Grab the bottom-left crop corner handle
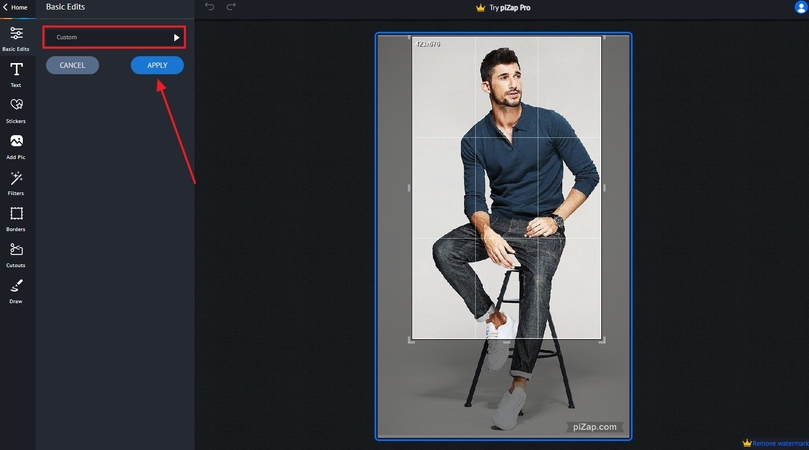Viewport: 809px width, 450px height. [x=411, y=340]
